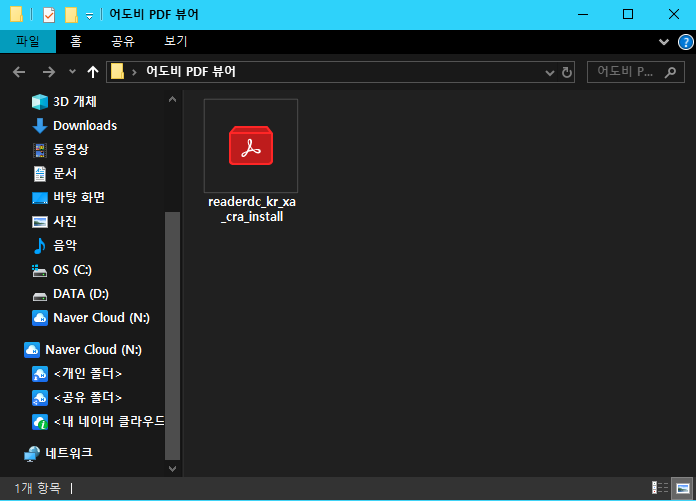Click the 문서 document icon
696x501 pixels.
[40, 174]
